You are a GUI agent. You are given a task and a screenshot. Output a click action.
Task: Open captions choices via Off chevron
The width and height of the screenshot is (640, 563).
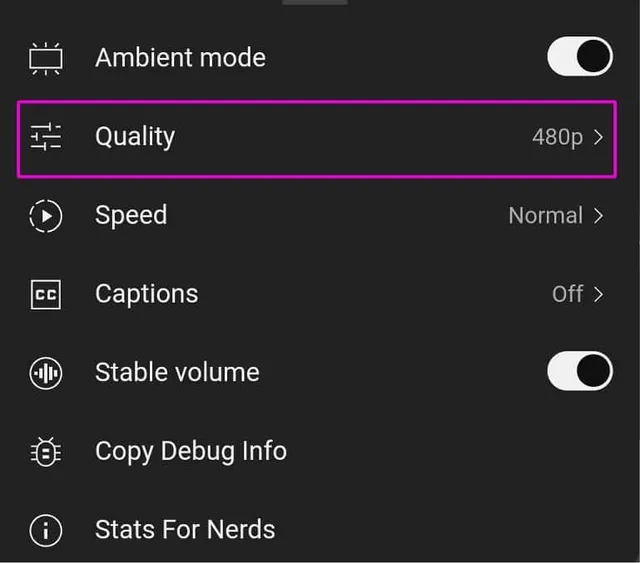pos(598,294)
